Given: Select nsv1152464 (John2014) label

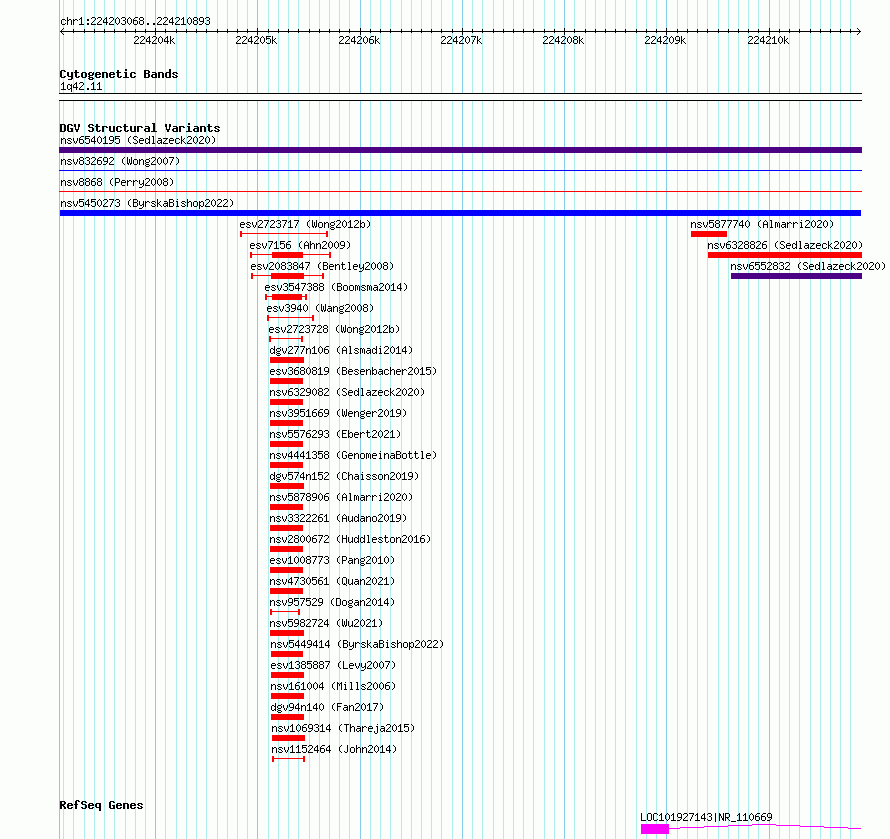Looking at the screenshot, I should click(334, 749).
